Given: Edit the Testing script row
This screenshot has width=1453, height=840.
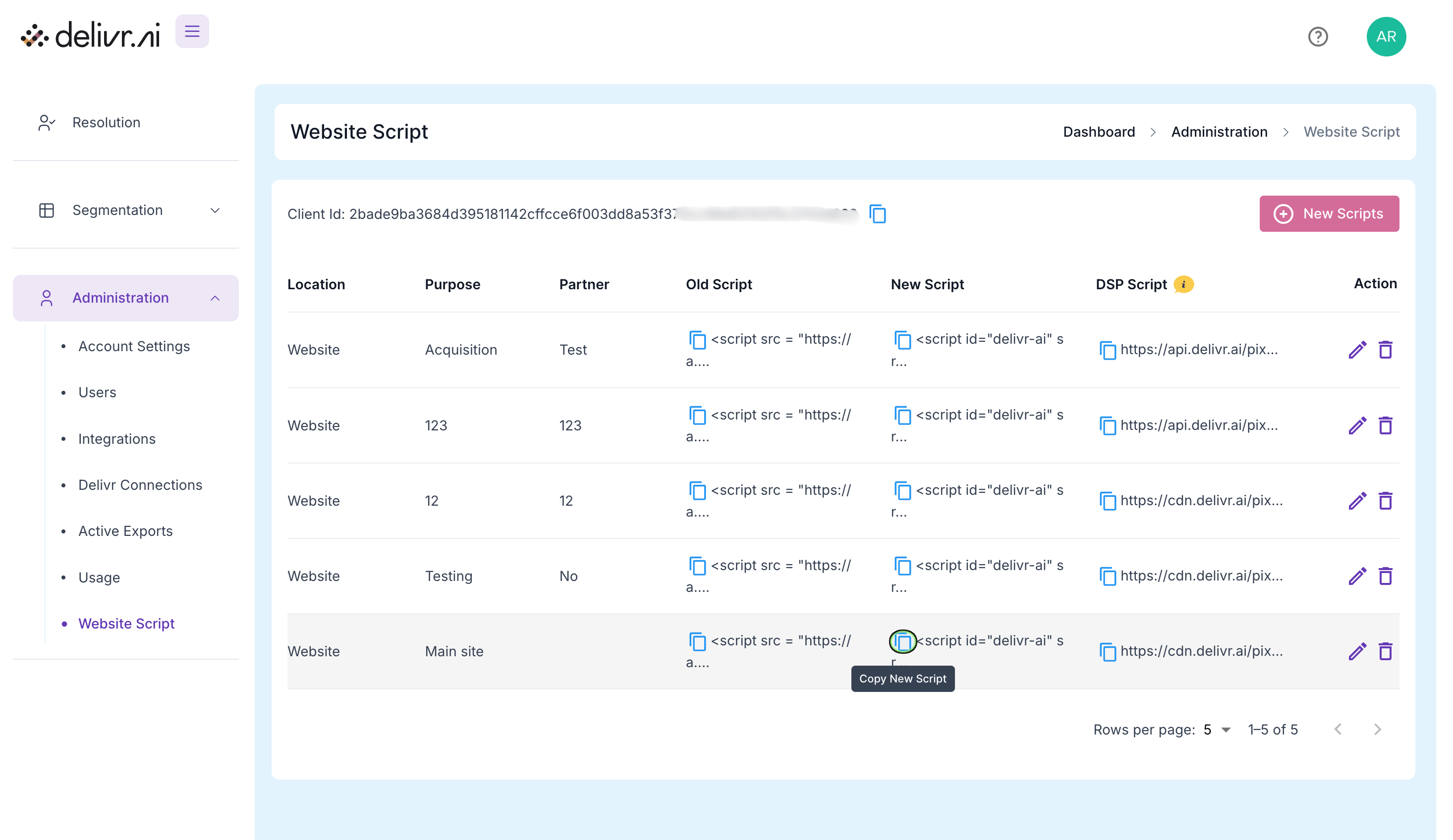Looking at the screenshot, I should click(x=1357, y=576).
